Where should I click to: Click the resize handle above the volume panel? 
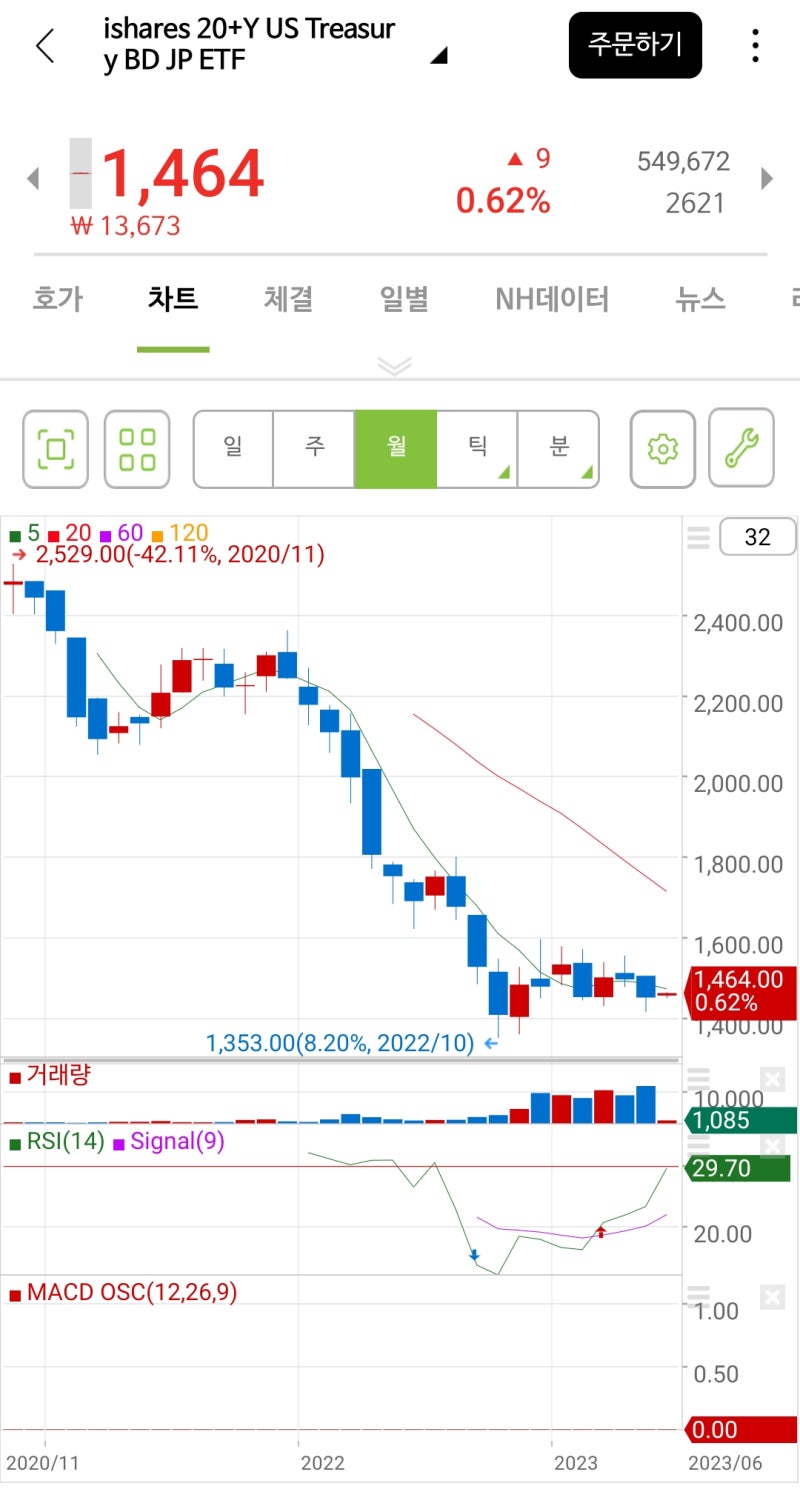698,1077
